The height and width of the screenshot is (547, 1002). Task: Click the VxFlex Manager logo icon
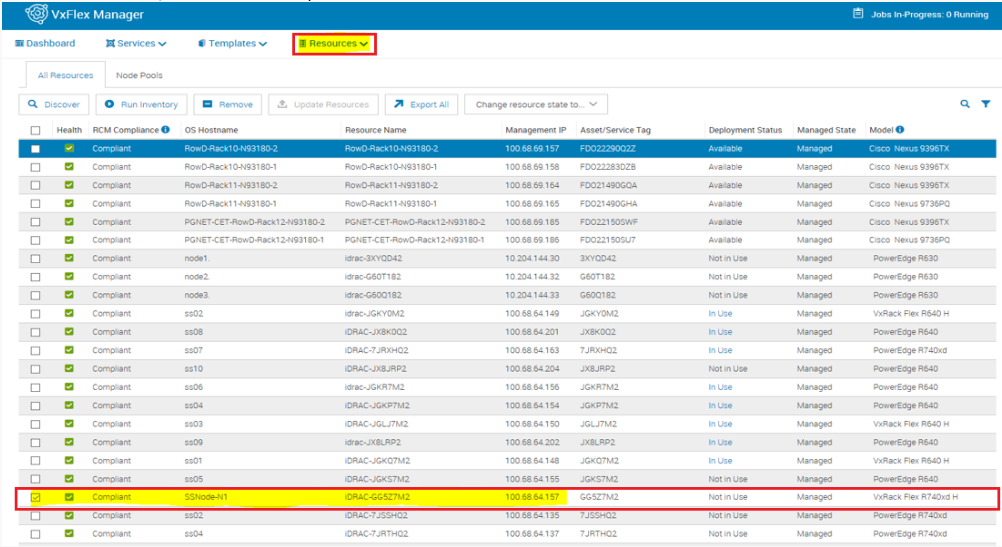(x=36, y=14)
